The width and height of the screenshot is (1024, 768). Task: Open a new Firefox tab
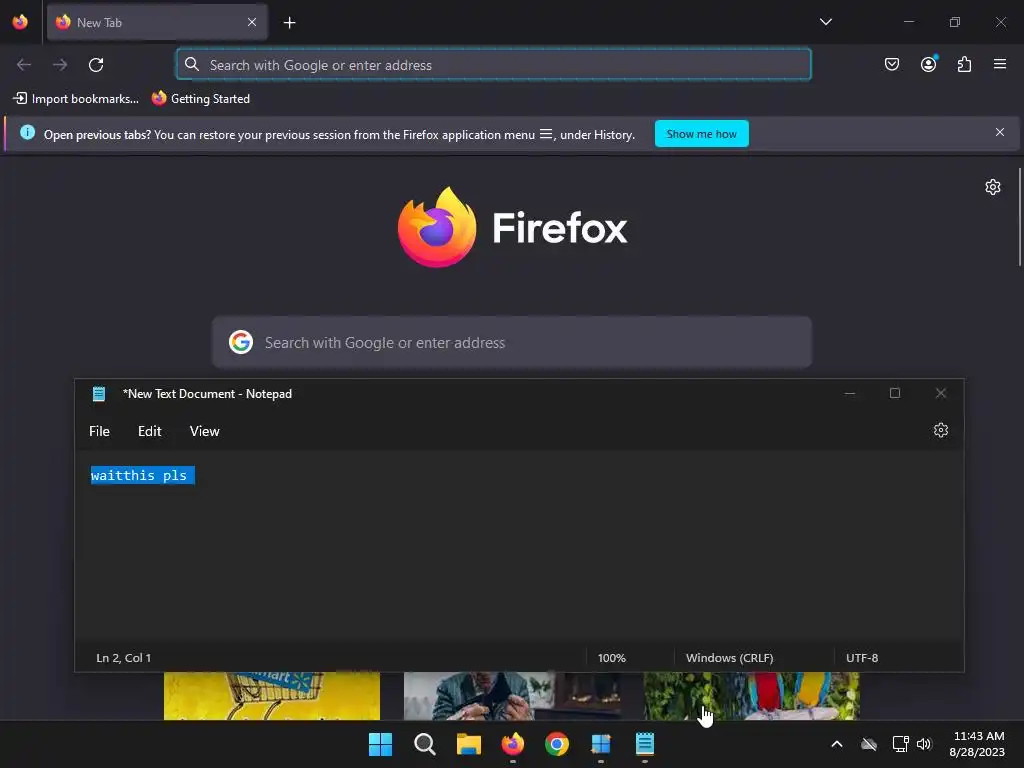[x=289, y=23]
